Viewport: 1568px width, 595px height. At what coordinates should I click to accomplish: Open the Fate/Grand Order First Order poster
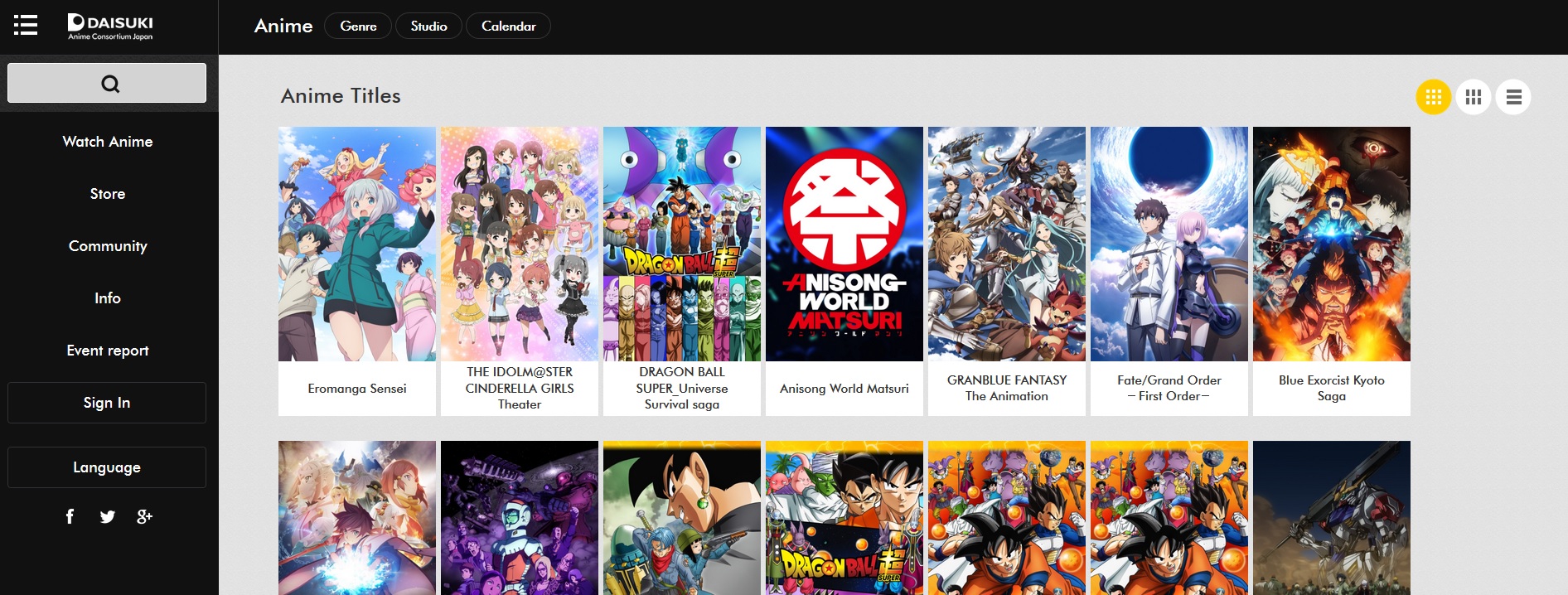[1169, 244]
